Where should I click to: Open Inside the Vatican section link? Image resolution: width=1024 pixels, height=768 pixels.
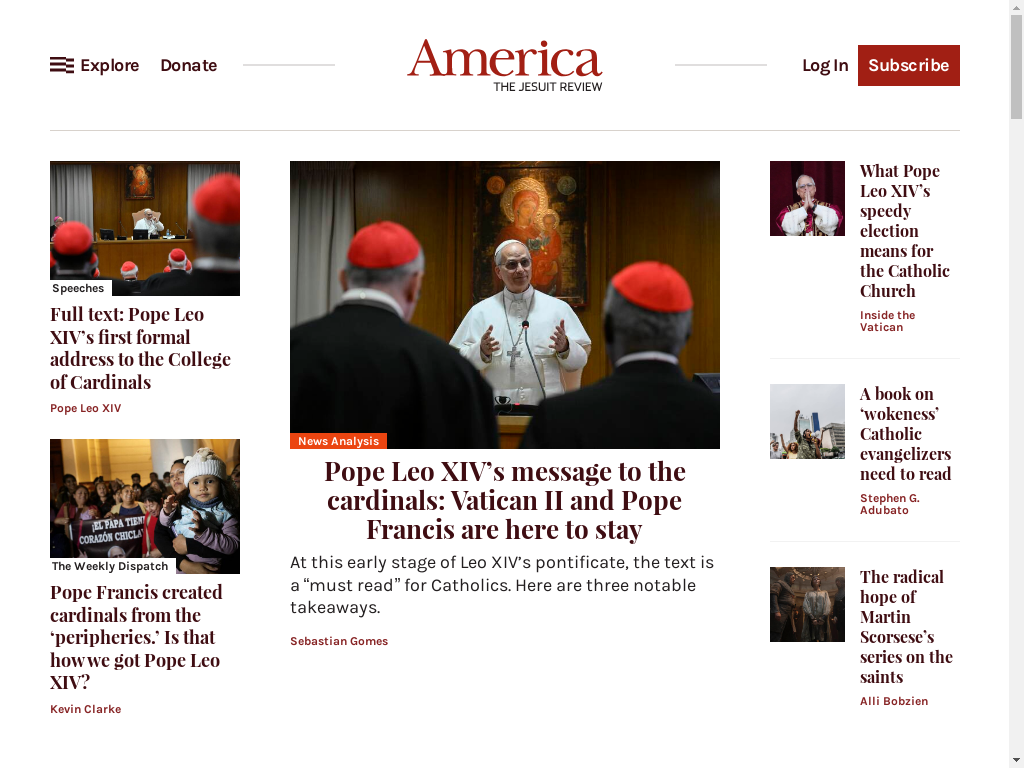click(888, 321)
